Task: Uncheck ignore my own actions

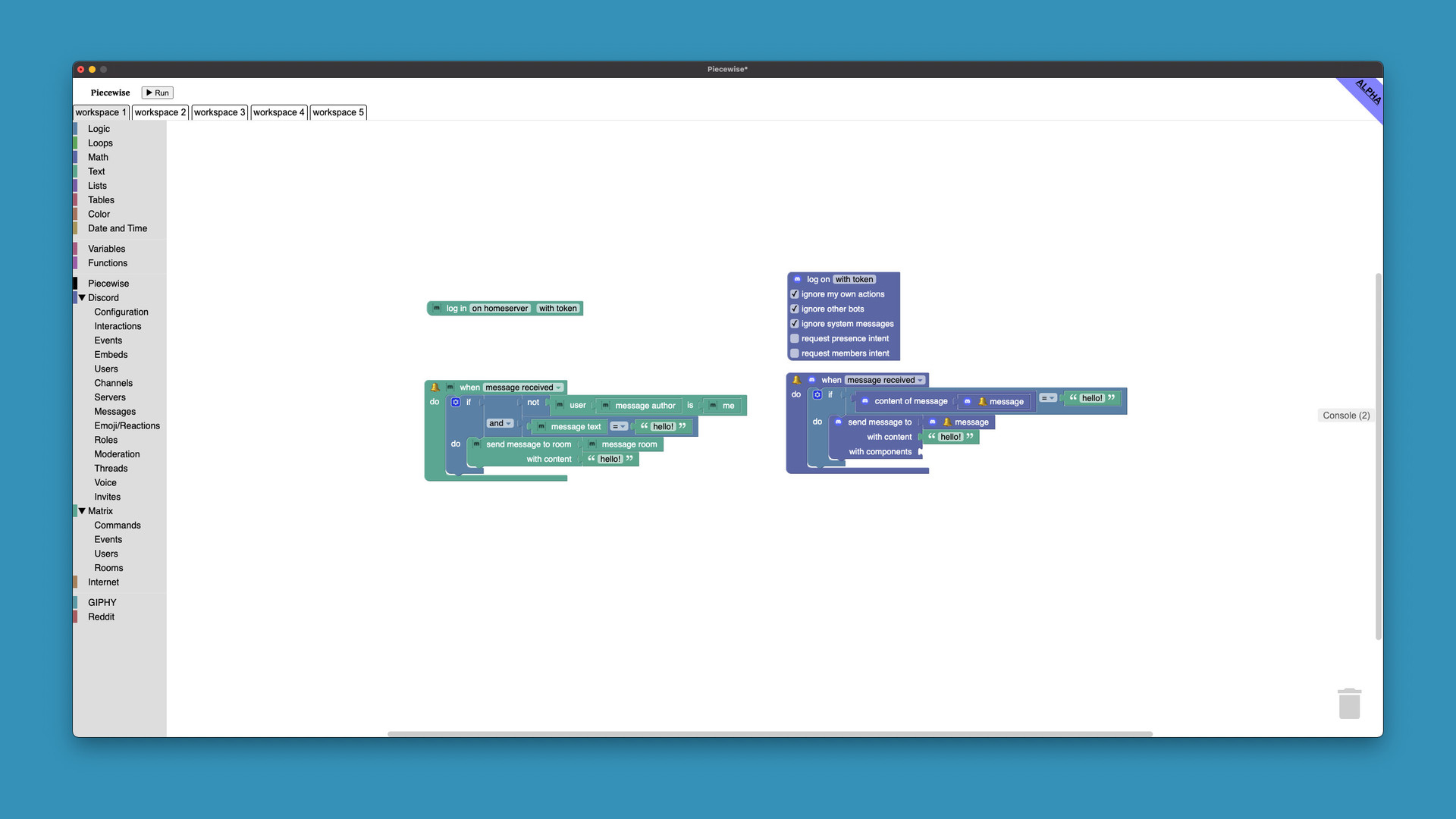Action: click(x=795, y=294)
